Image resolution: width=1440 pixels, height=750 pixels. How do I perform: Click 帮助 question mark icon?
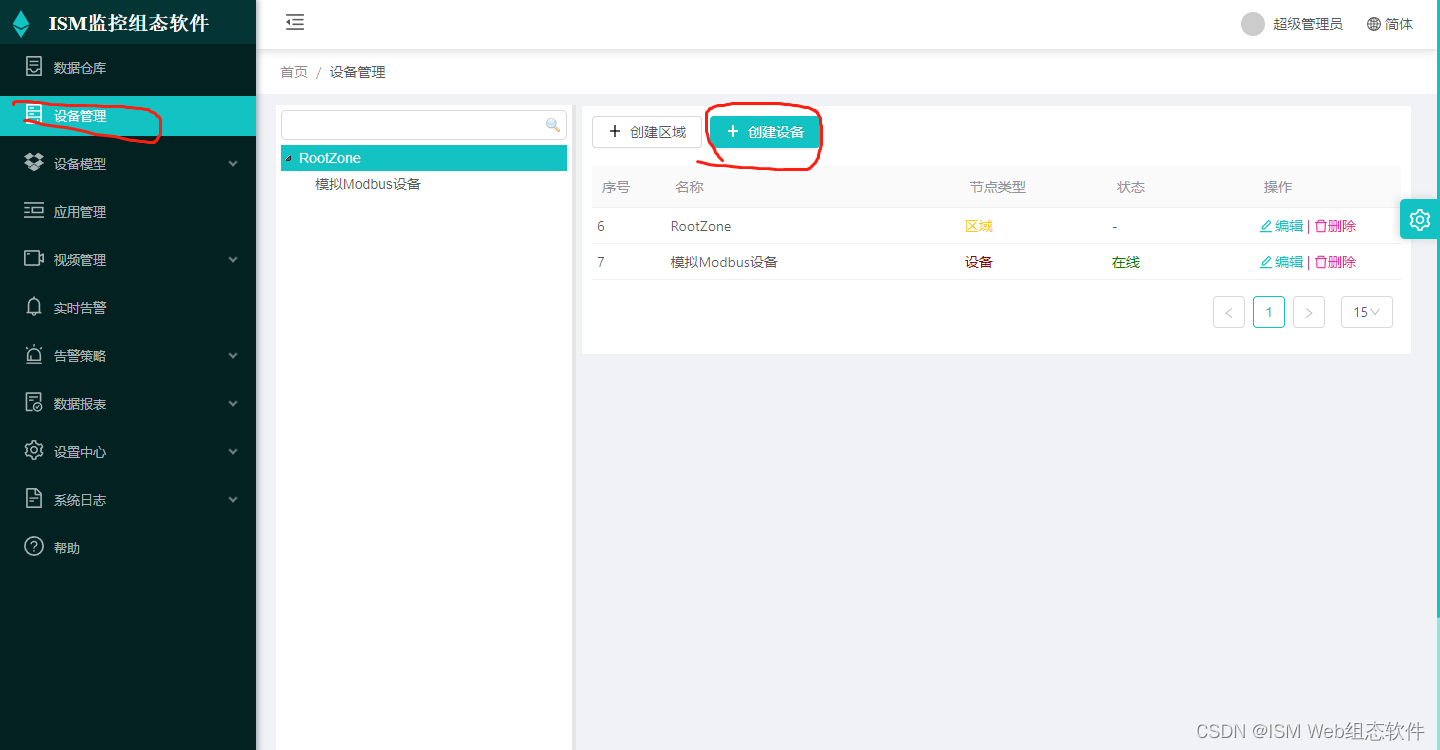point(34,547)
